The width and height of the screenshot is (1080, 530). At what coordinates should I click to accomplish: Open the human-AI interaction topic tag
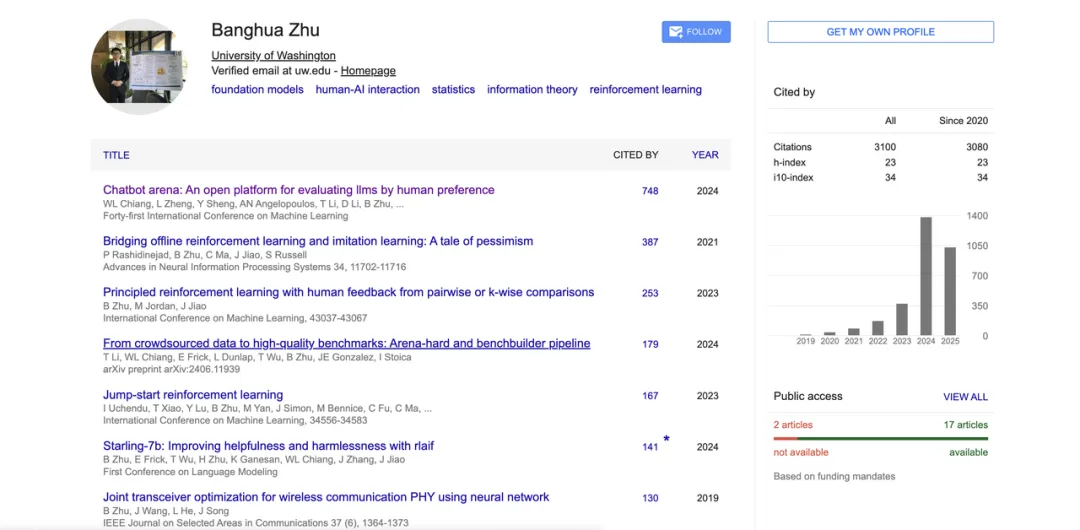click(x=367, y=90)
